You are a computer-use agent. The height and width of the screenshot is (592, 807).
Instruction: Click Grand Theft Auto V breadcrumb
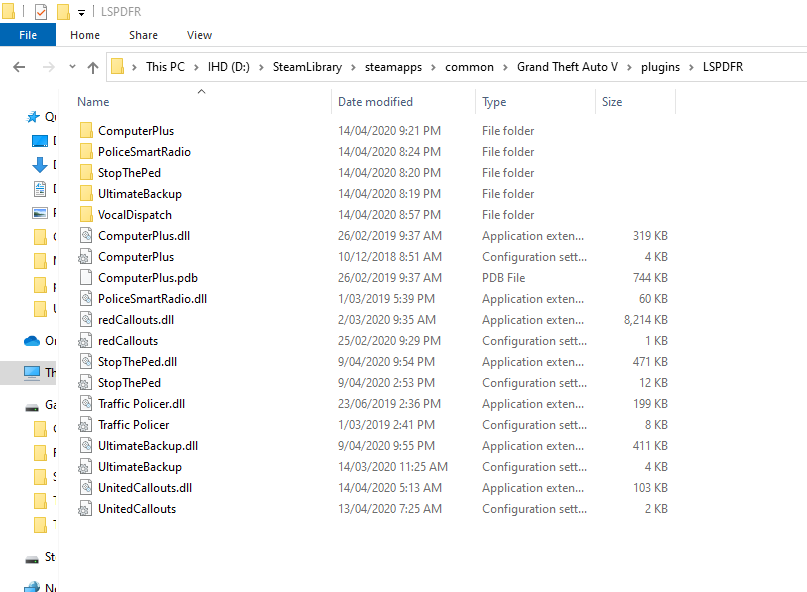(567, 67)
